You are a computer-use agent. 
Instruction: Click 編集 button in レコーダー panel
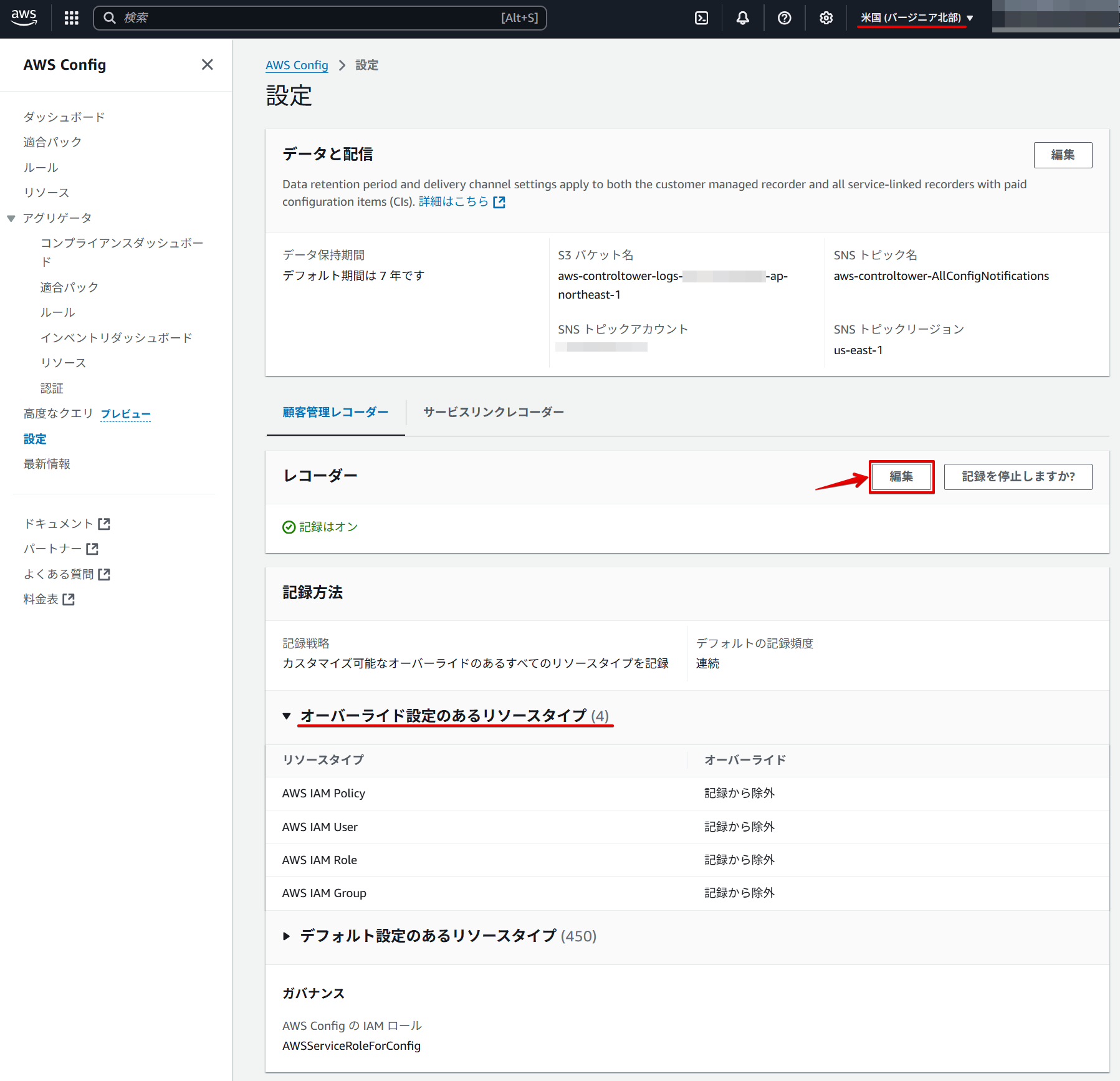[901, 477]
